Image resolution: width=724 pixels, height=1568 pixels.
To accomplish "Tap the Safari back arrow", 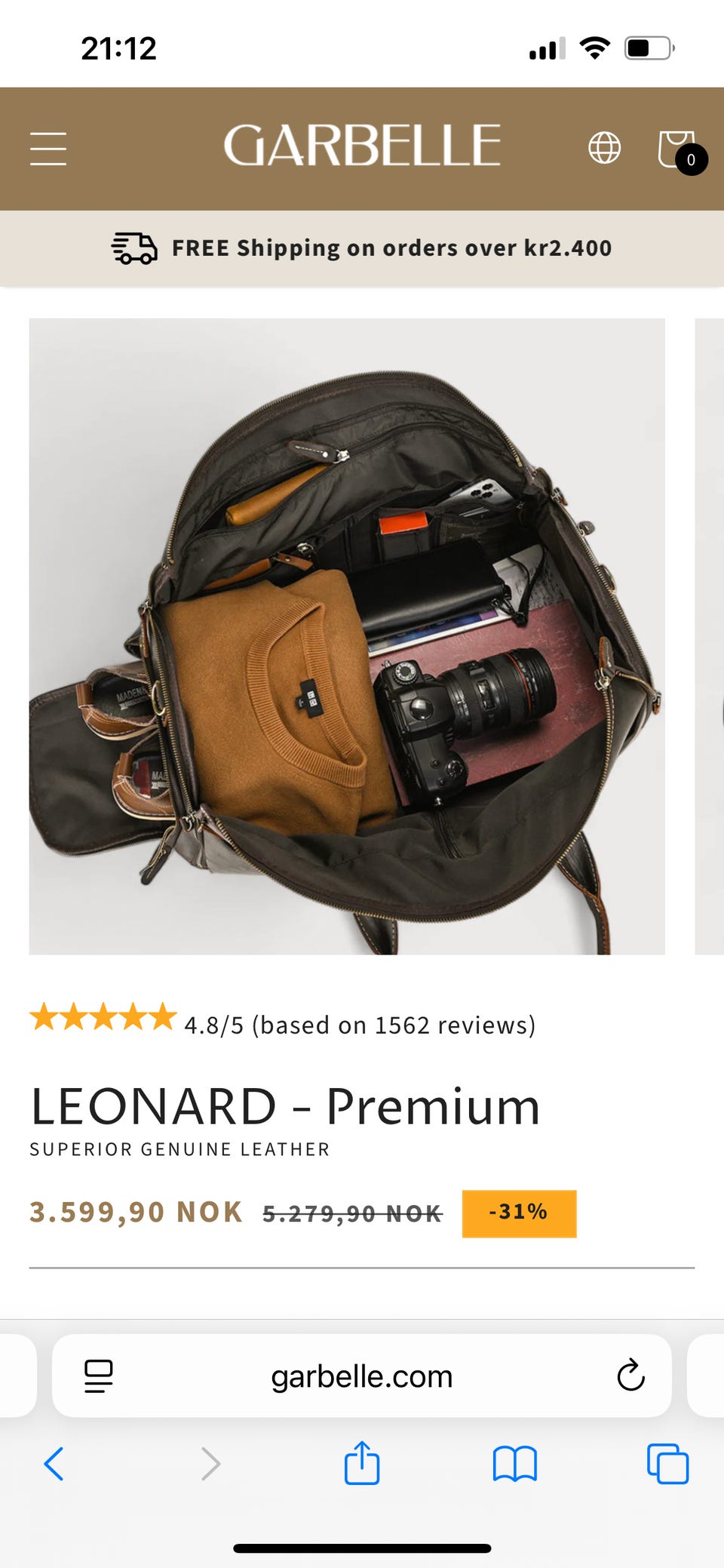I will coord(54,1464).
